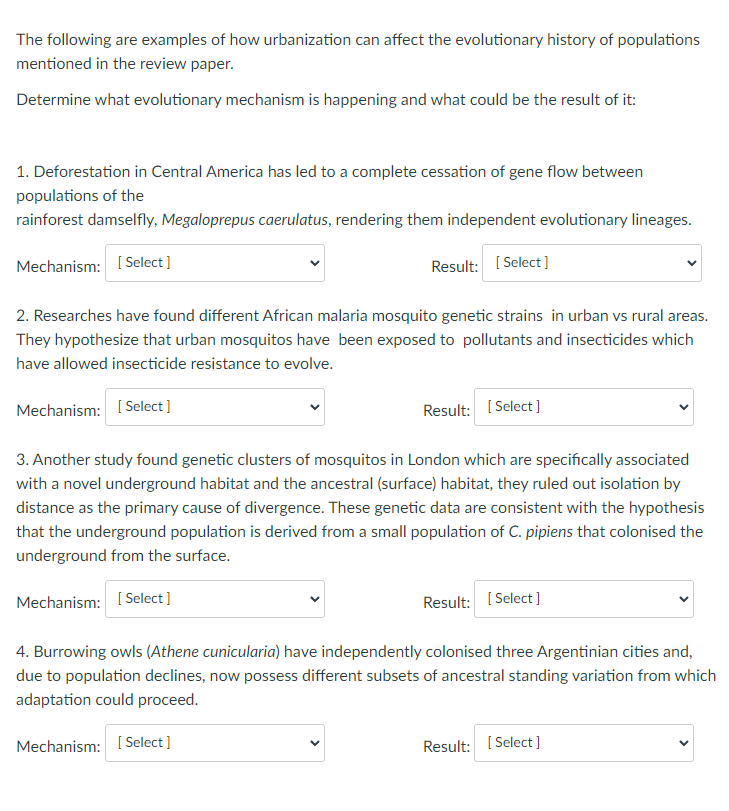Click the Result label under question 2
Image resolution: width=729 pixels, height=811 pixels.
tap(447, 410)
